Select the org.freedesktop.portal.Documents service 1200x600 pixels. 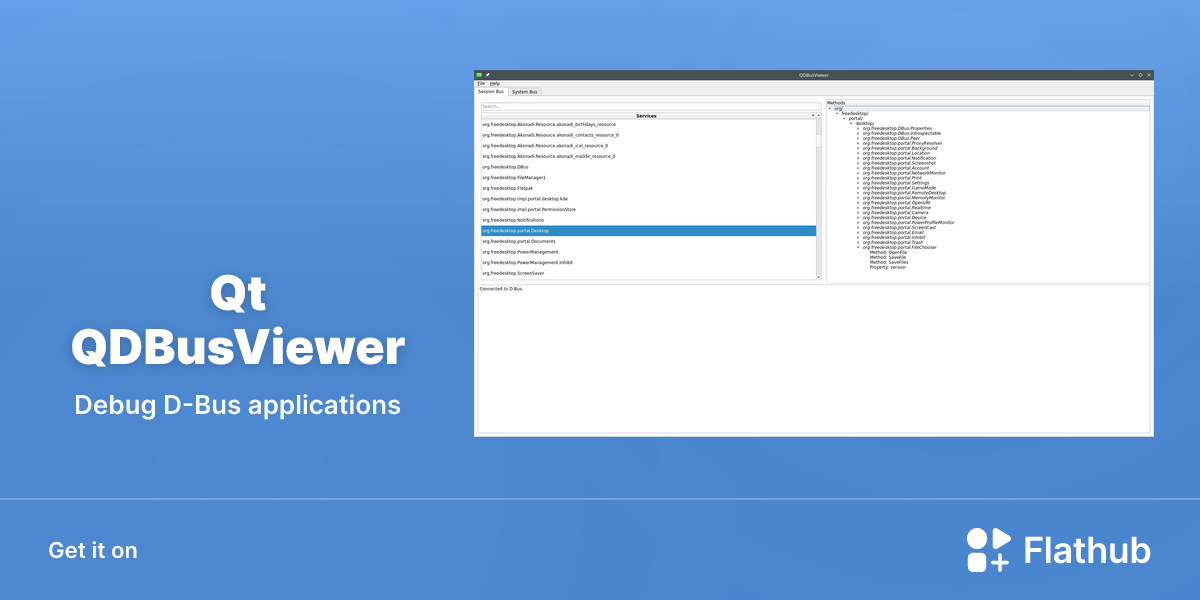pyautogui.click(x=648, y=241)
